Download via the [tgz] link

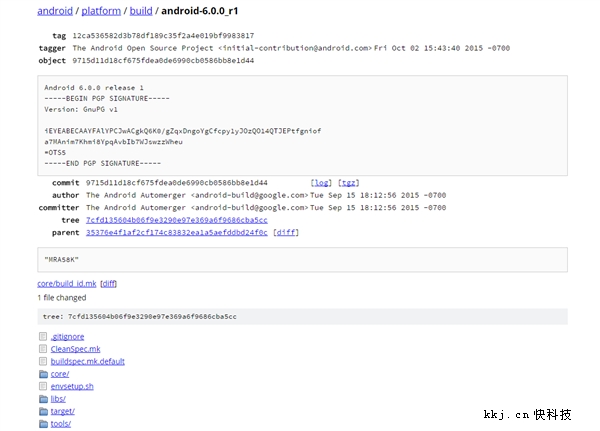(349, 183)
